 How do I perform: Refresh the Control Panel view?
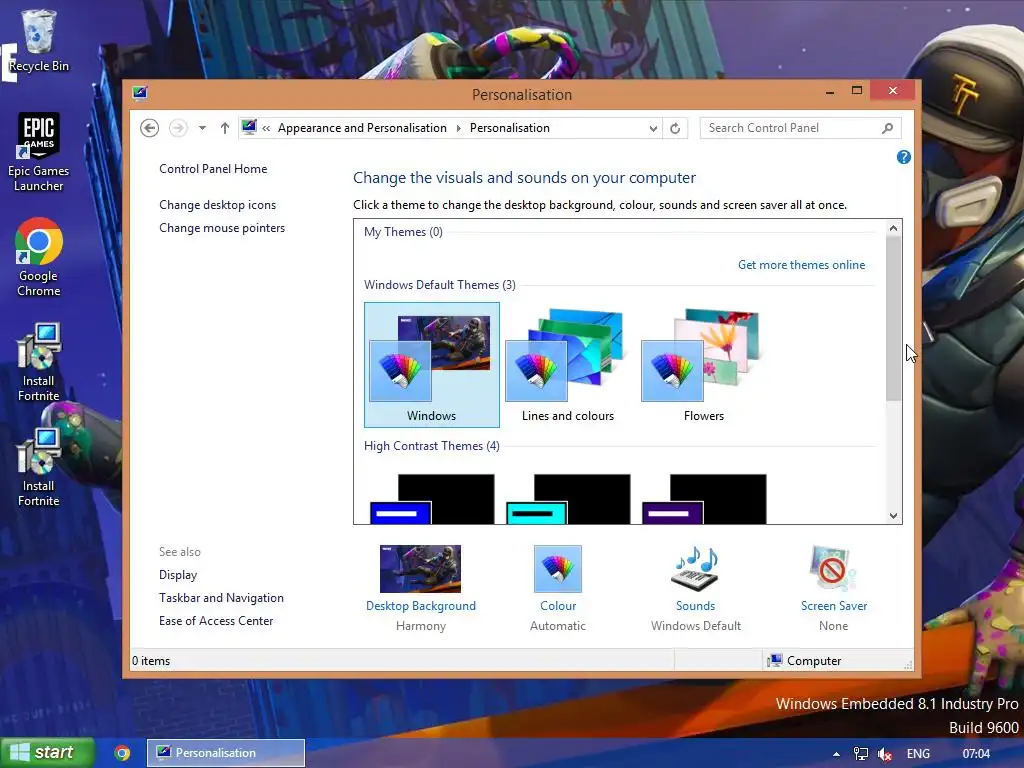click(675, 128)
